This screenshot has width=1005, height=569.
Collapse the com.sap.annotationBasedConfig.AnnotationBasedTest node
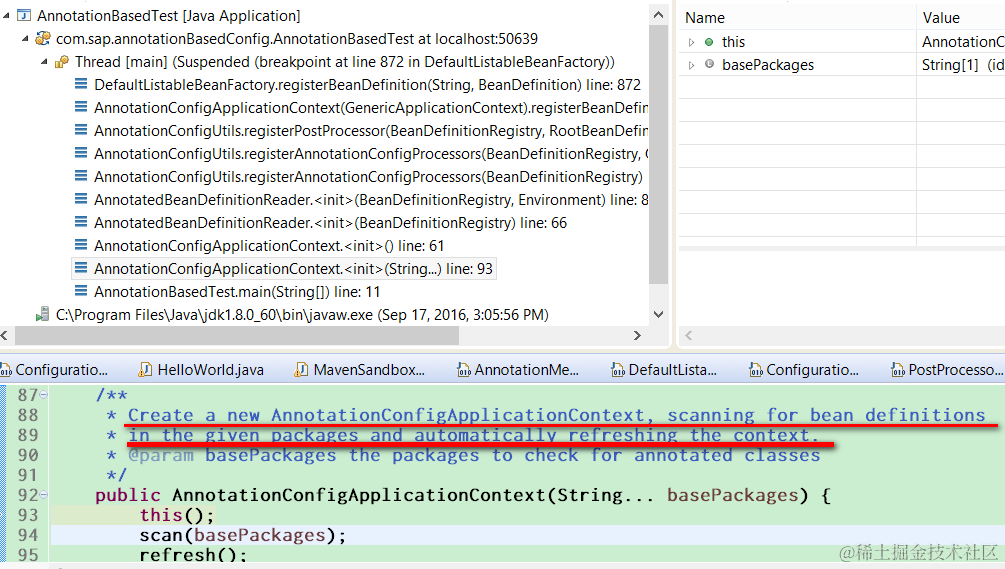pos(25,38)
